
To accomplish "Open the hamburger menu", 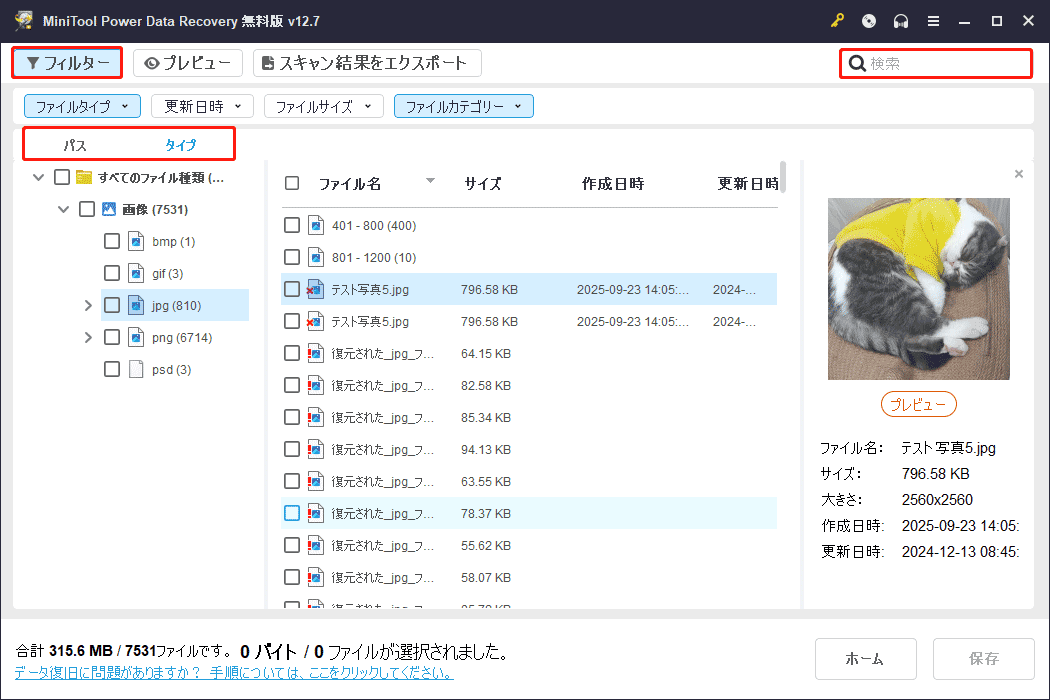I will tap(933, 20).
